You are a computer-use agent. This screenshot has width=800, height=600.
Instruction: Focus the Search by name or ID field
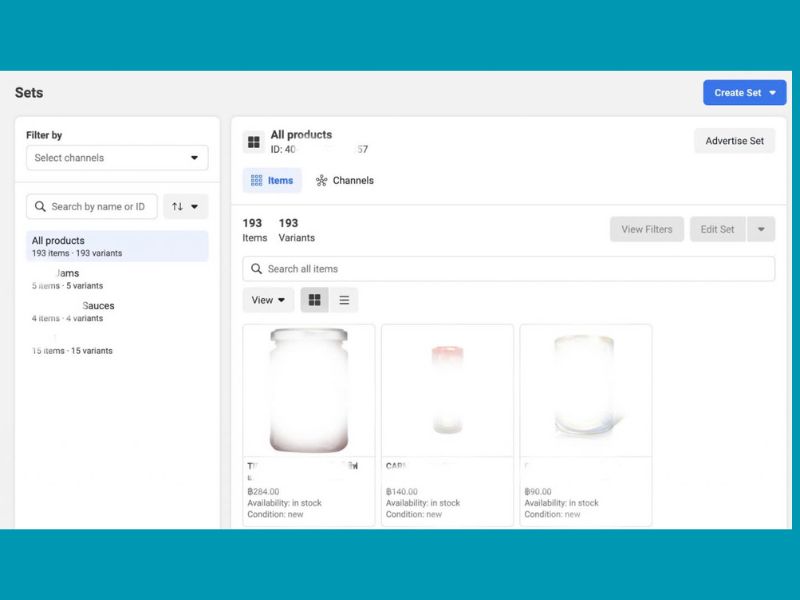coord(92,207)
